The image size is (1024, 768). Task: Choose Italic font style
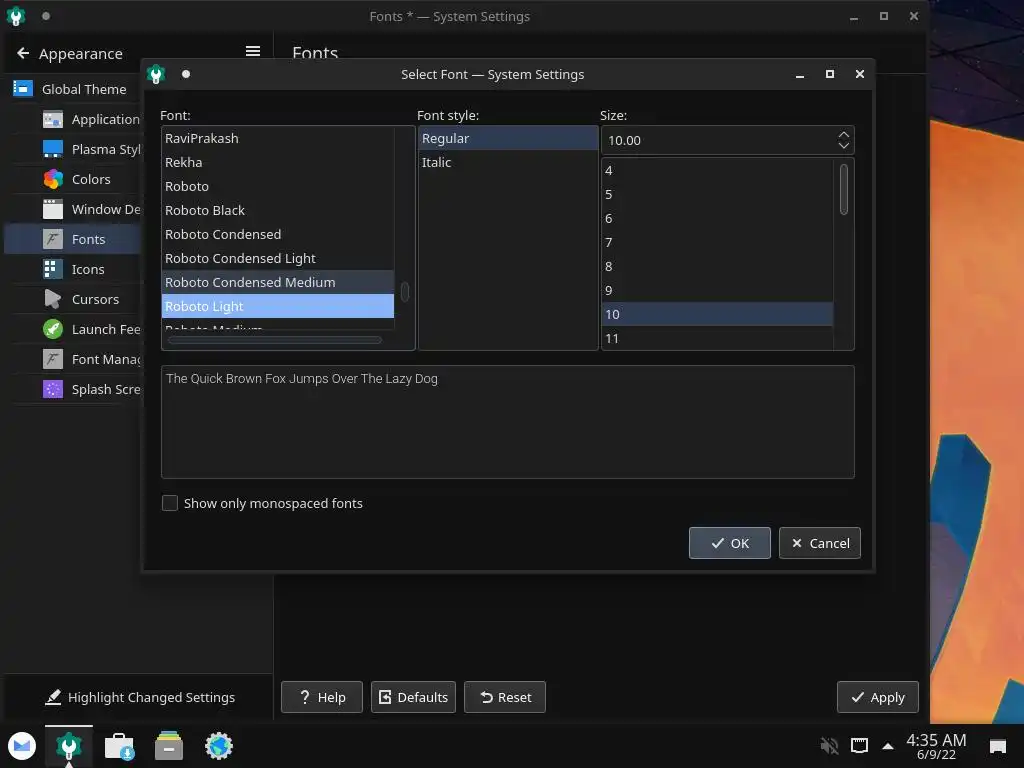coord(508,162)
